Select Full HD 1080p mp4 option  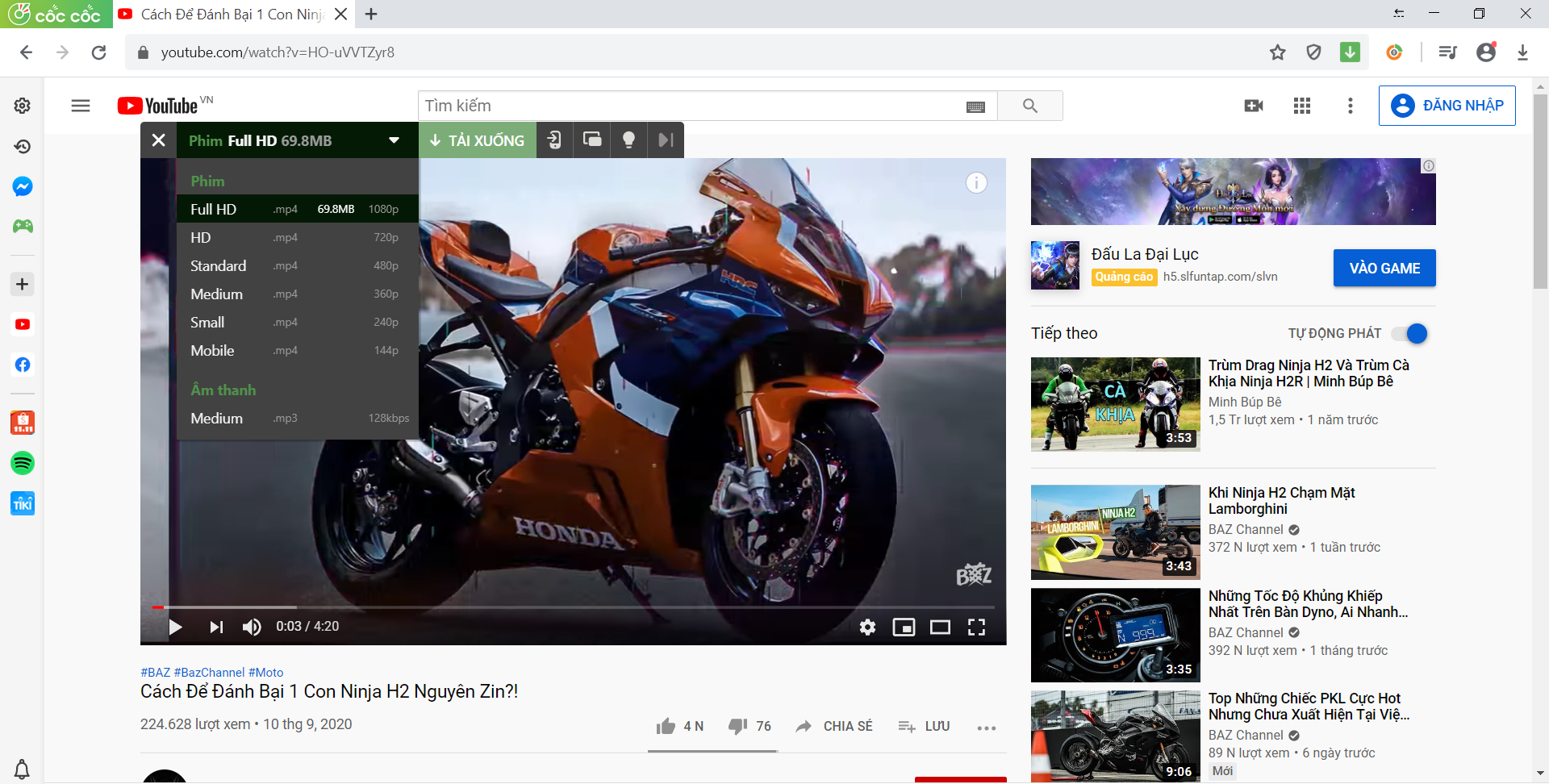click(297, 209)
